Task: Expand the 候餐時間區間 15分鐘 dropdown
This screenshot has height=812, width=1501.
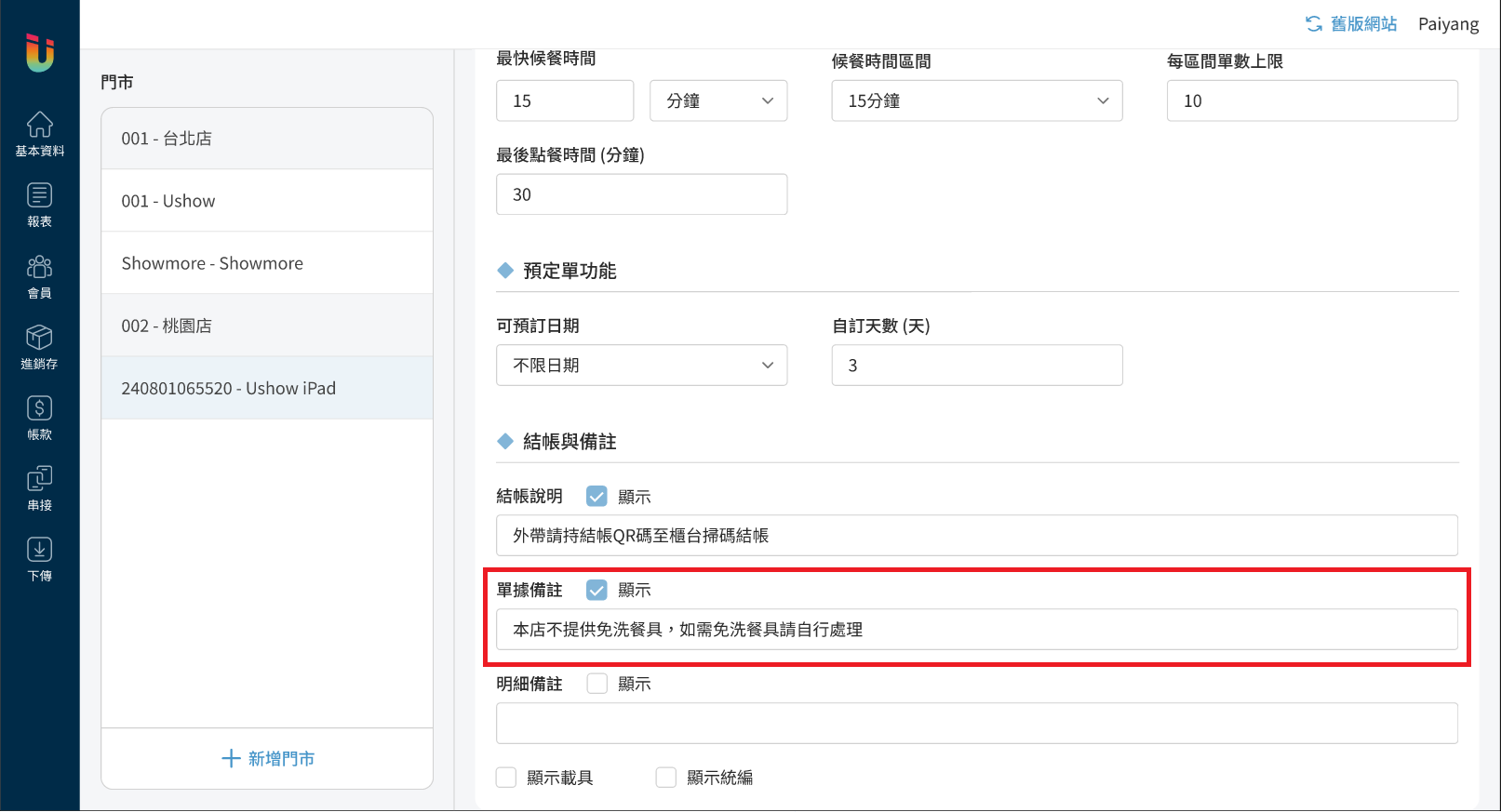Action: [976, 100]
